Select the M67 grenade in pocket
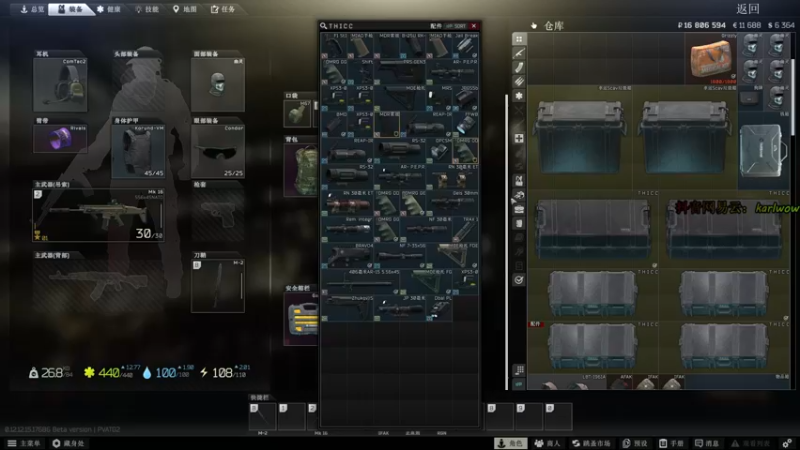This screenshot has width=800, height=450. pos(297,113)
